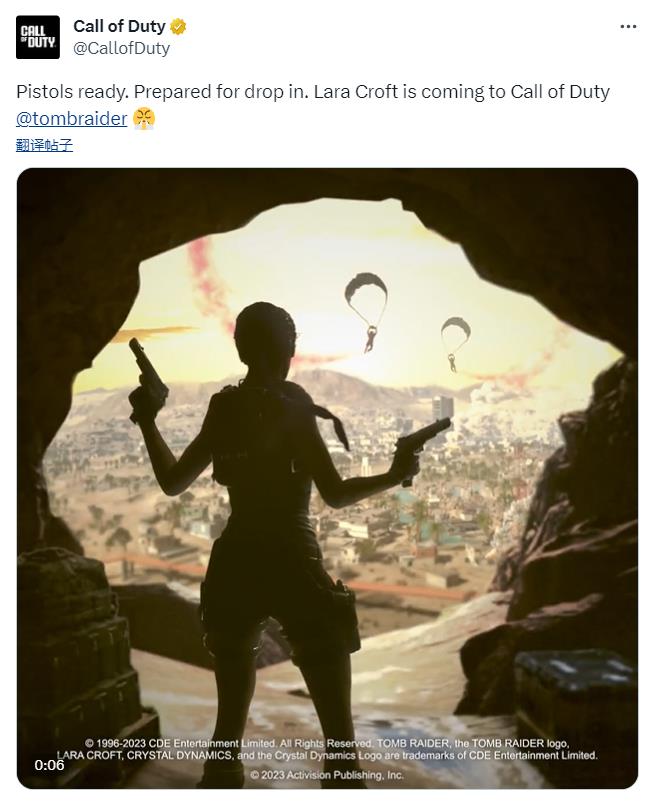Viewport: 652px width, 804px height.
Task: Click the CDE Entertainment copyright notice text
Action: pos(327,749)
